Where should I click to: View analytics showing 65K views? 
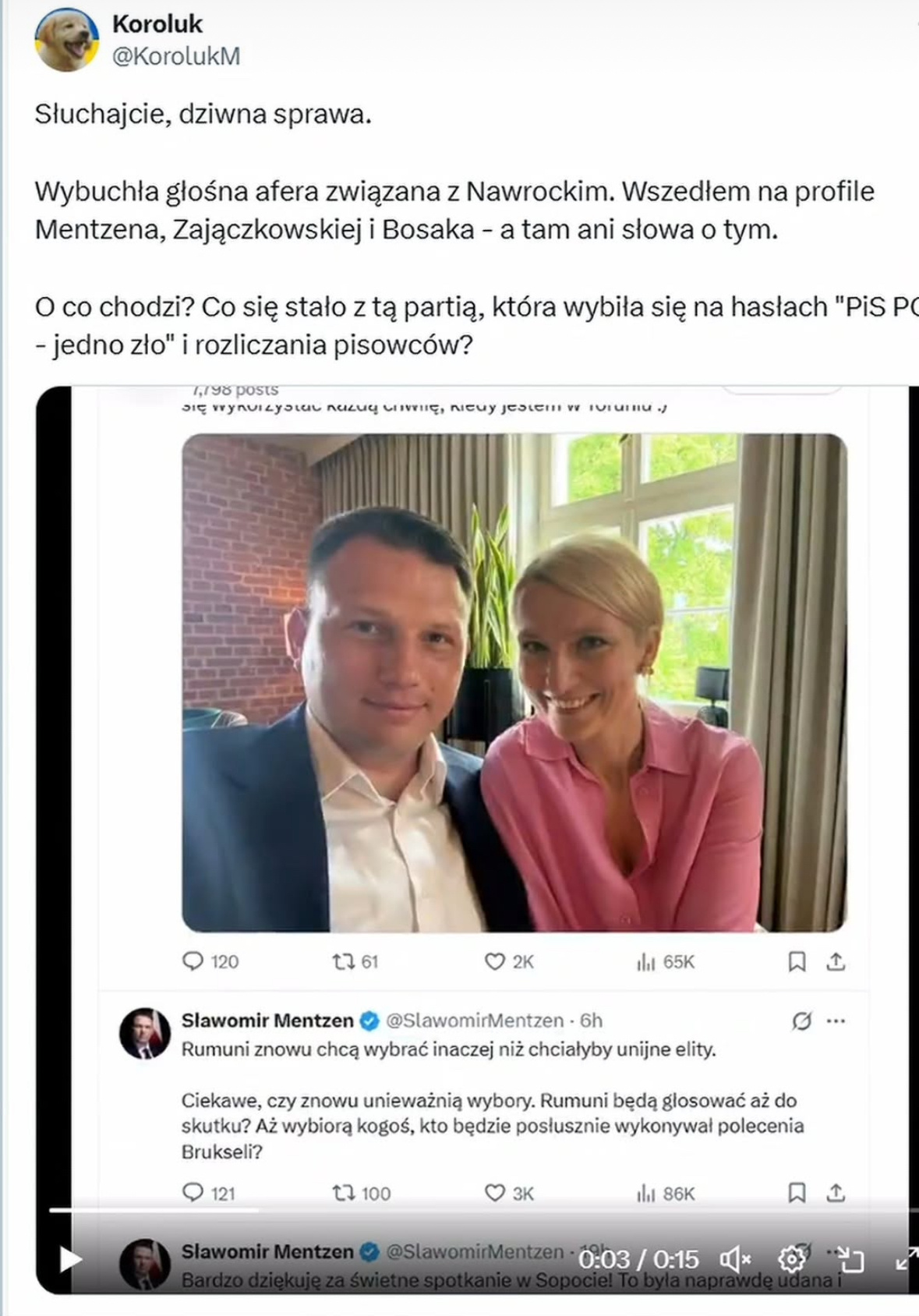pyautogui.click(x=646, y=962)
